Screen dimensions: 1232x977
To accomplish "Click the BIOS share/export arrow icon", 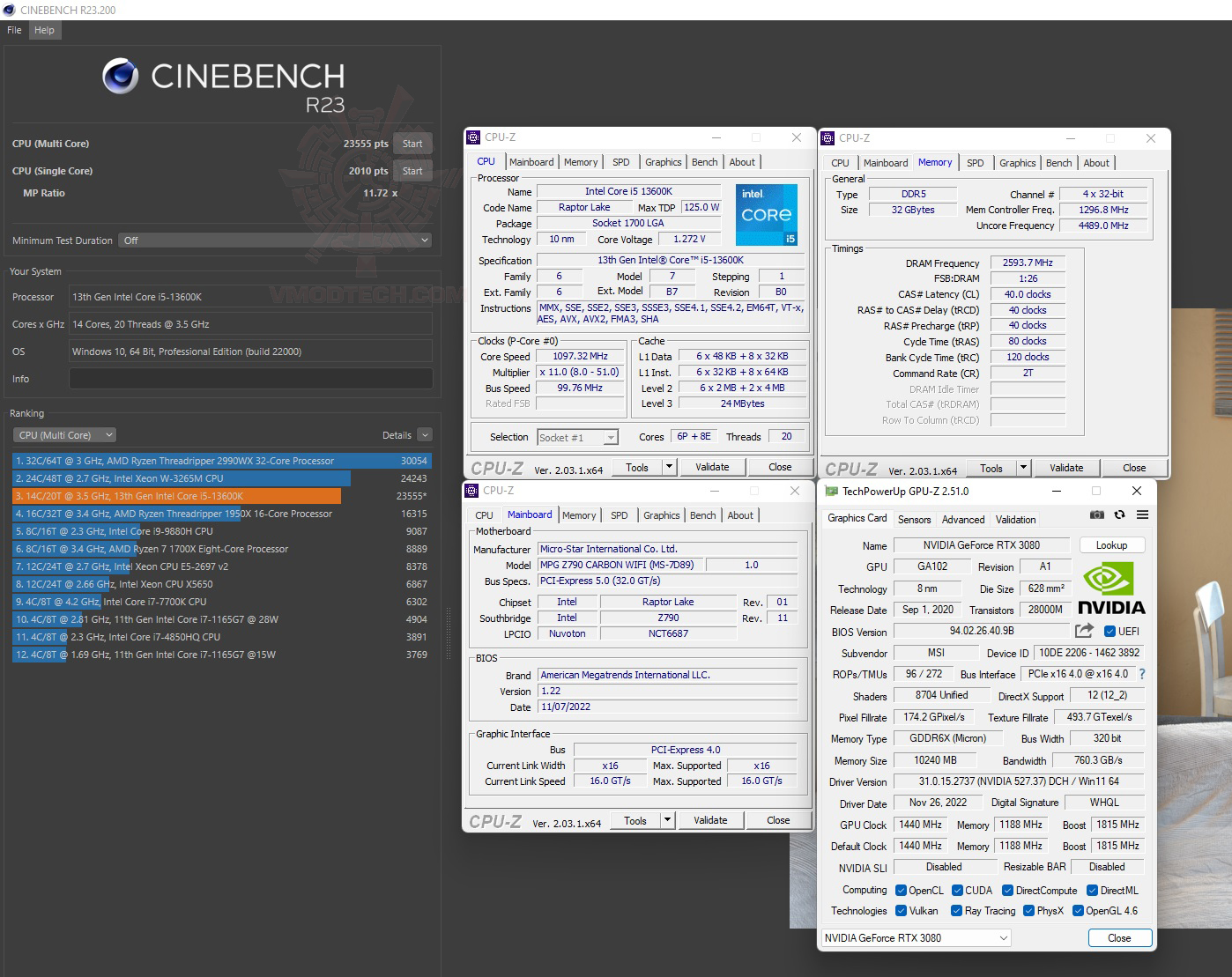I will [1084, 631].
